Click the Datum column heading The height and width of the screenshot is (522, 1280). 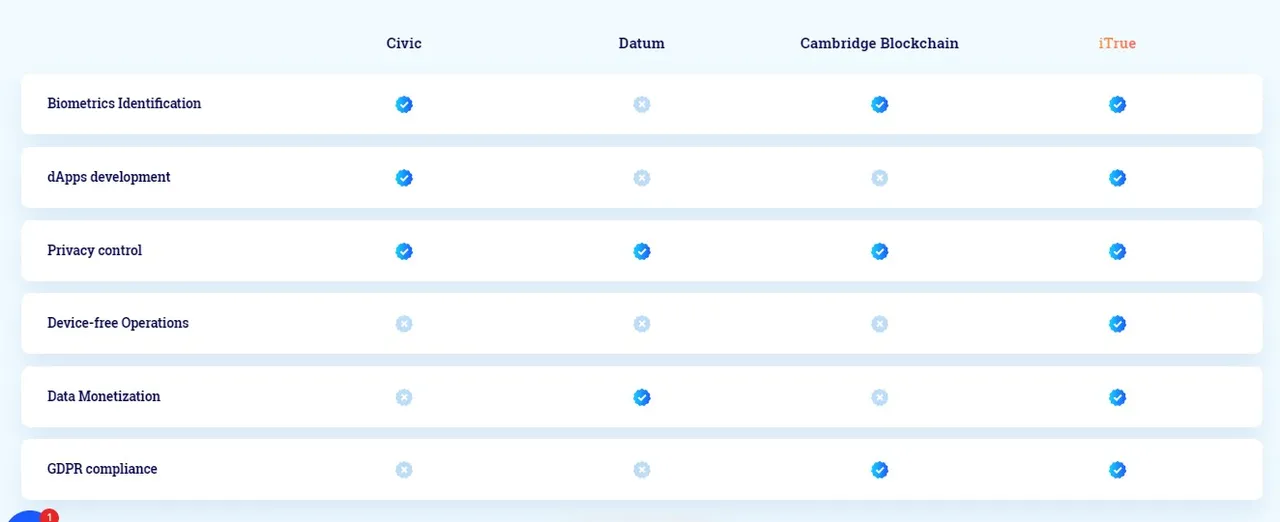tap(642, 43)
